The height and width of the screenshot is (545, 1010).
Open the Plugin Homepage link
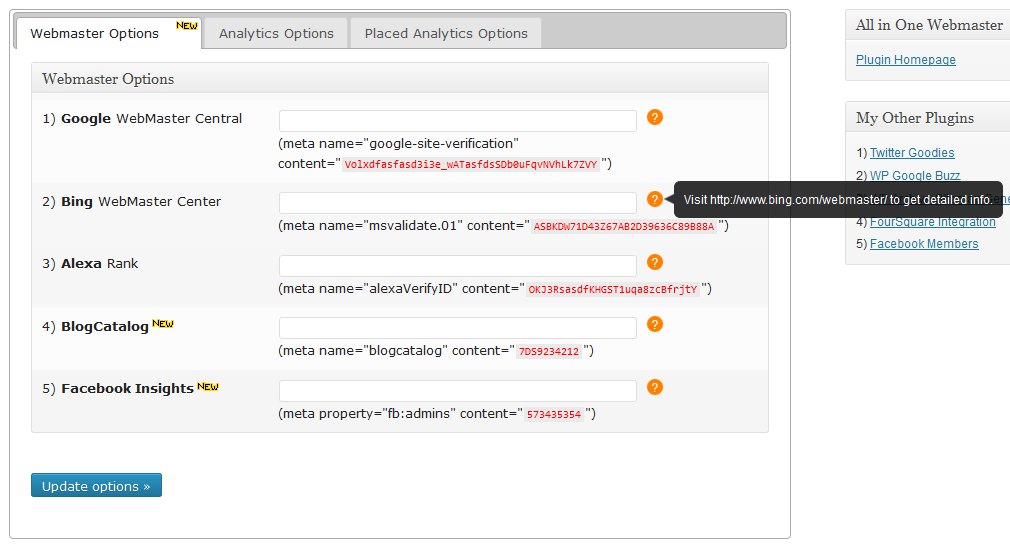906,60
